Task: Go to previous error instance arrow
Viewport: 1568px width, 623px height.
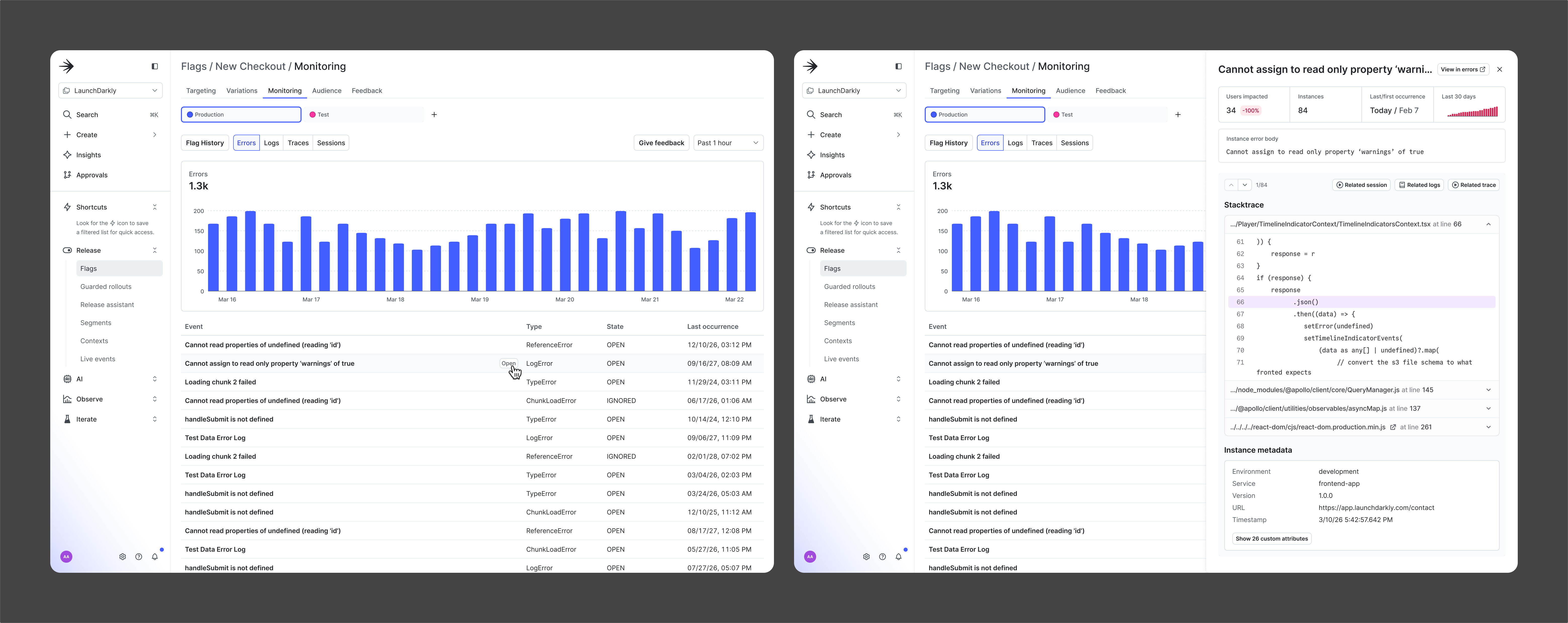Action: click(x=1231, y=185)
